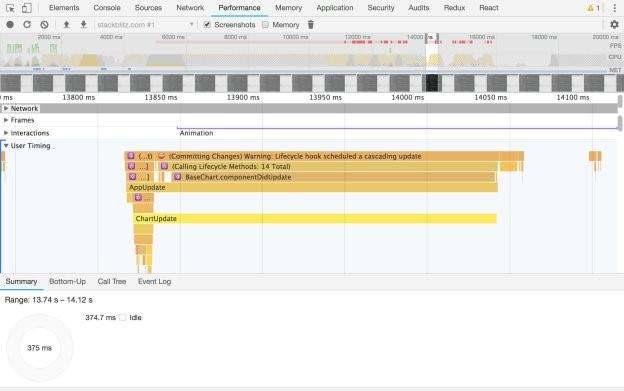
Task: Click the reload and profile icon
Action: (x=27, y=25)
